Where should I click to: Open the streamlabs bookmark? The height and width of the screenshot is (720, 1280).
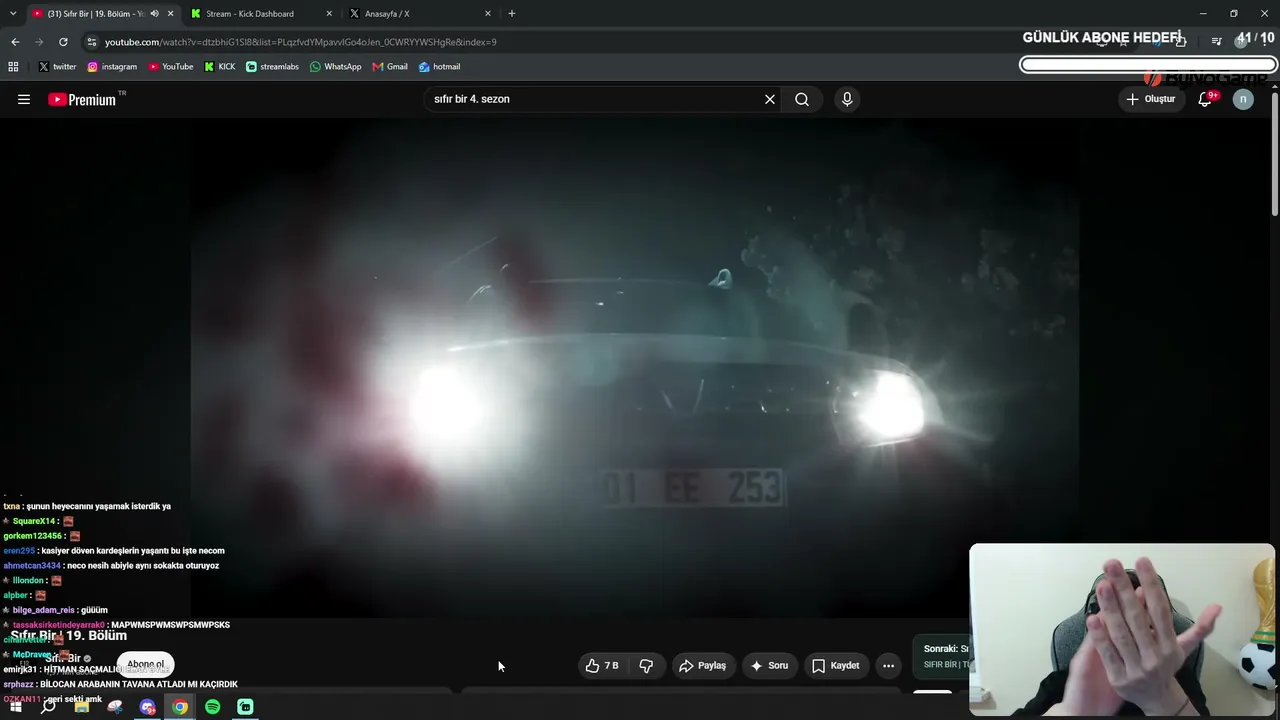point(272,67)
